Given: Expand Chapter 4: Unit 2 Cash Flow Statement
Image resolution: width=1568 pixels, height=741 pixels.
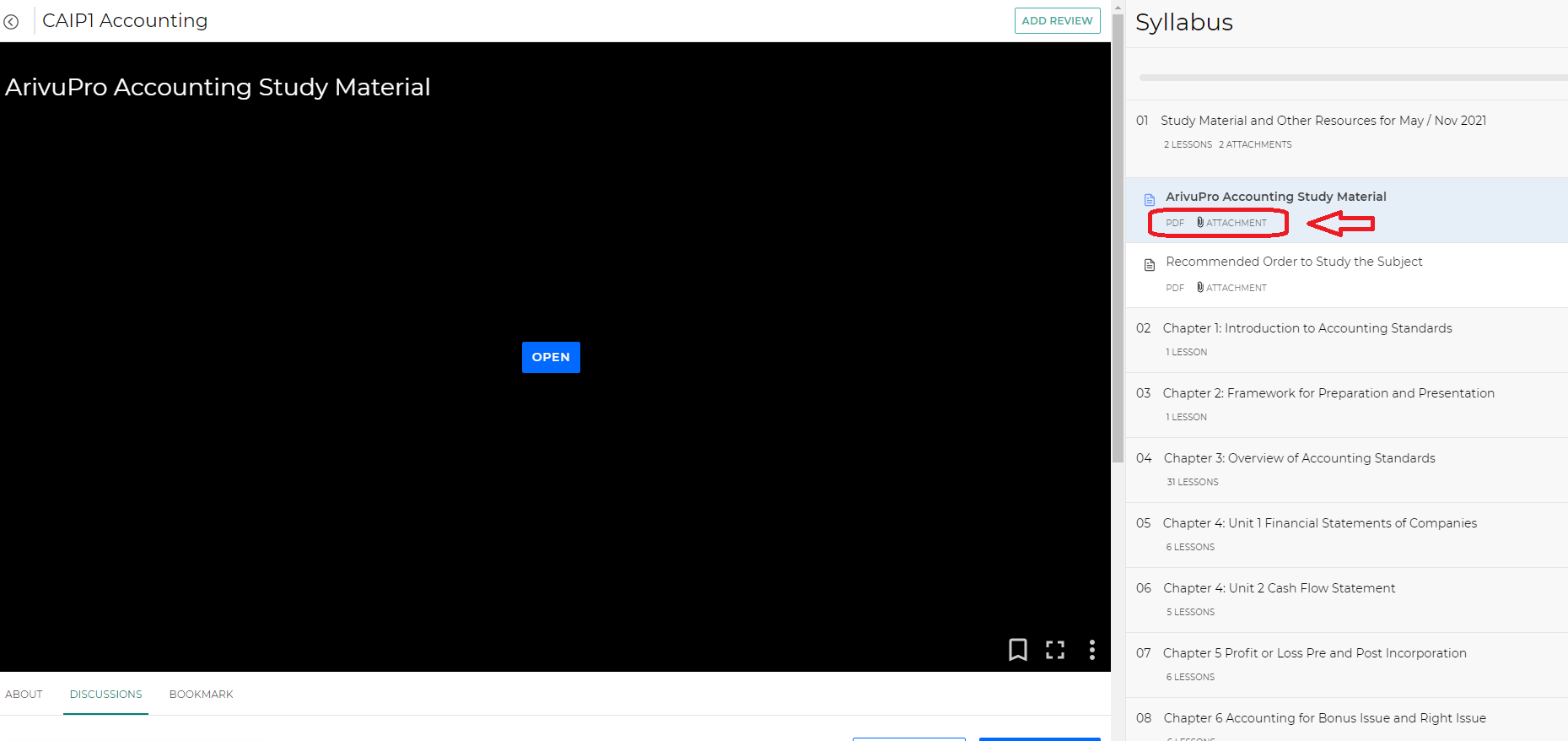Looking at the screenshot, I should [x=1347, y=600].
